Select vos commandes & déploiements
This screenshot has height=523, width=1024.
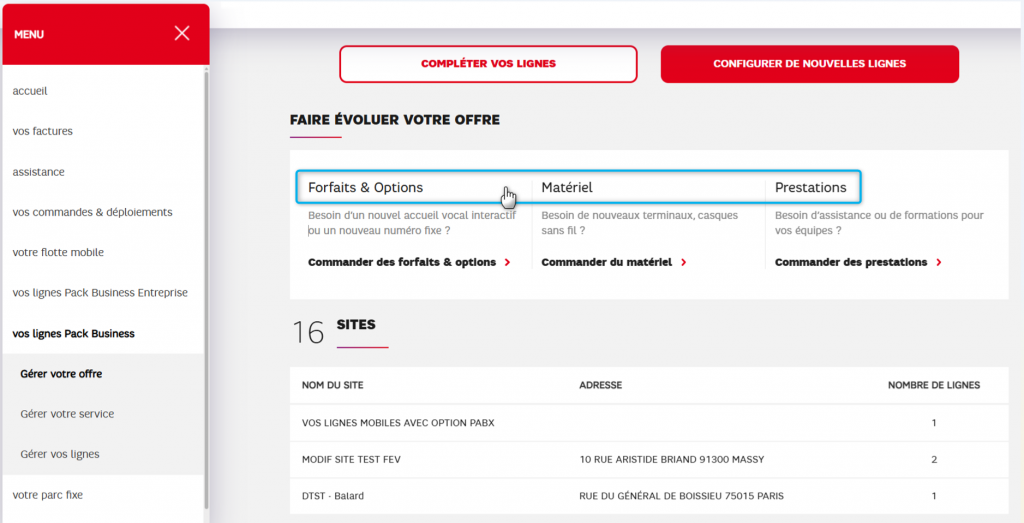click(x=92, y=212)
